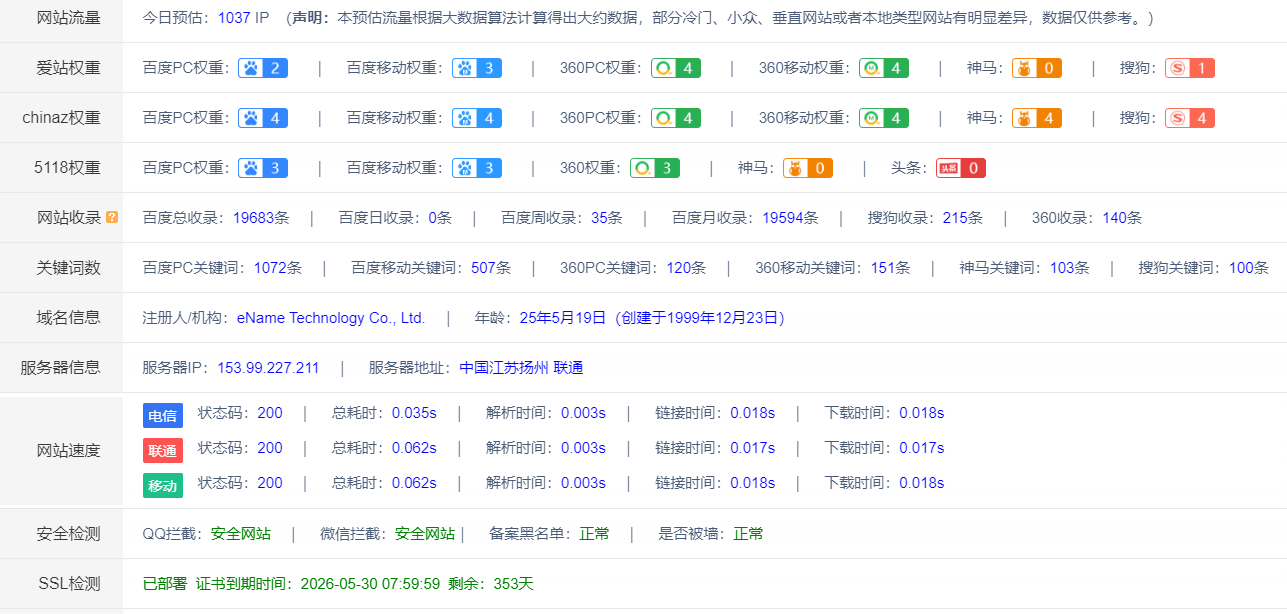This screenshot has height=614, width=1287.
Task: Click 电信 row status code 200
Action: click(x=270, y=413)
